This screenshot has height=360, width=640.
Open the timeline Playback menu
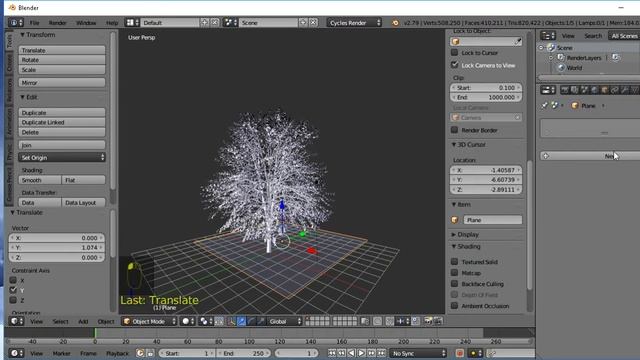[x=117, y=353]
